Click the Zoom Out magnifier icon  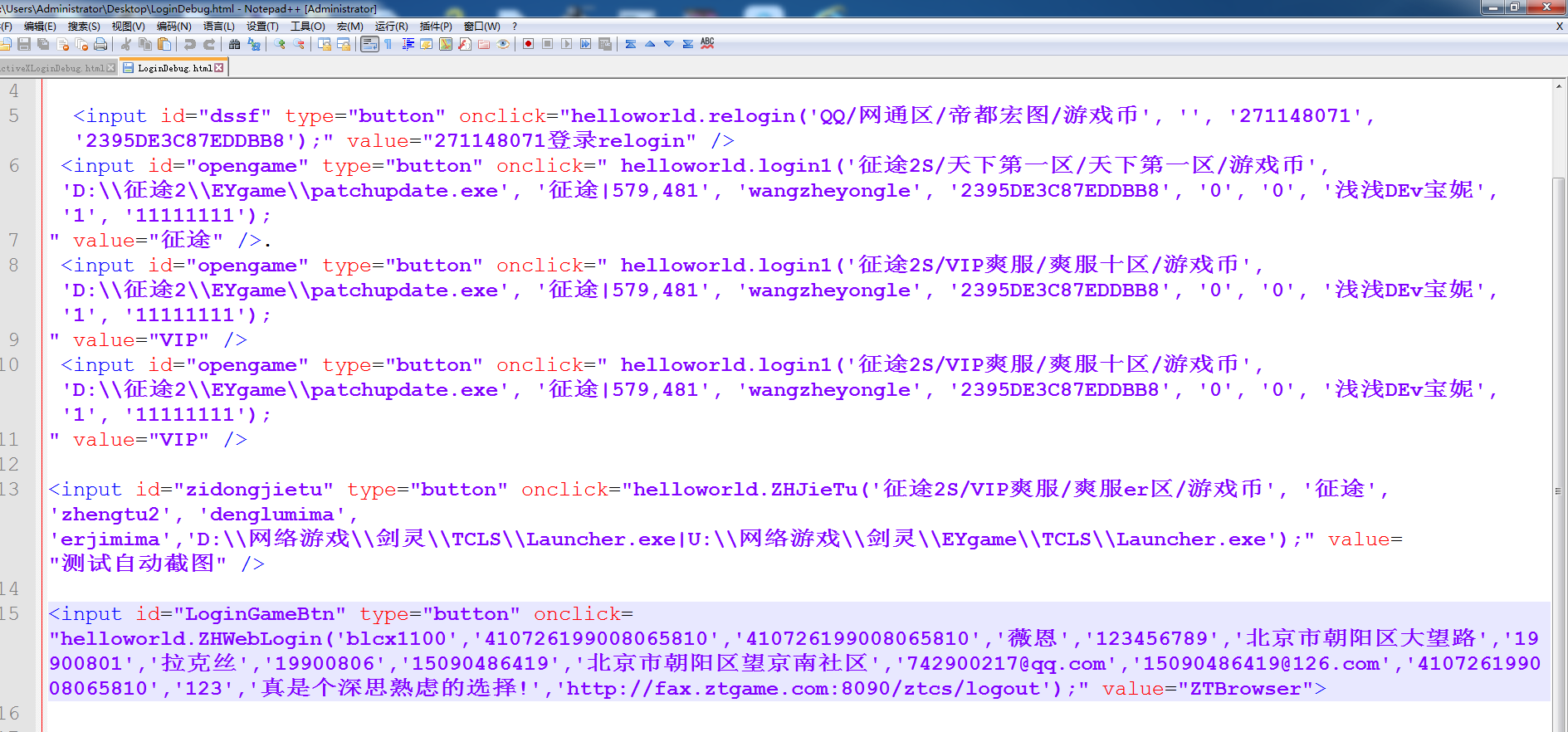[x=299, y=44]
